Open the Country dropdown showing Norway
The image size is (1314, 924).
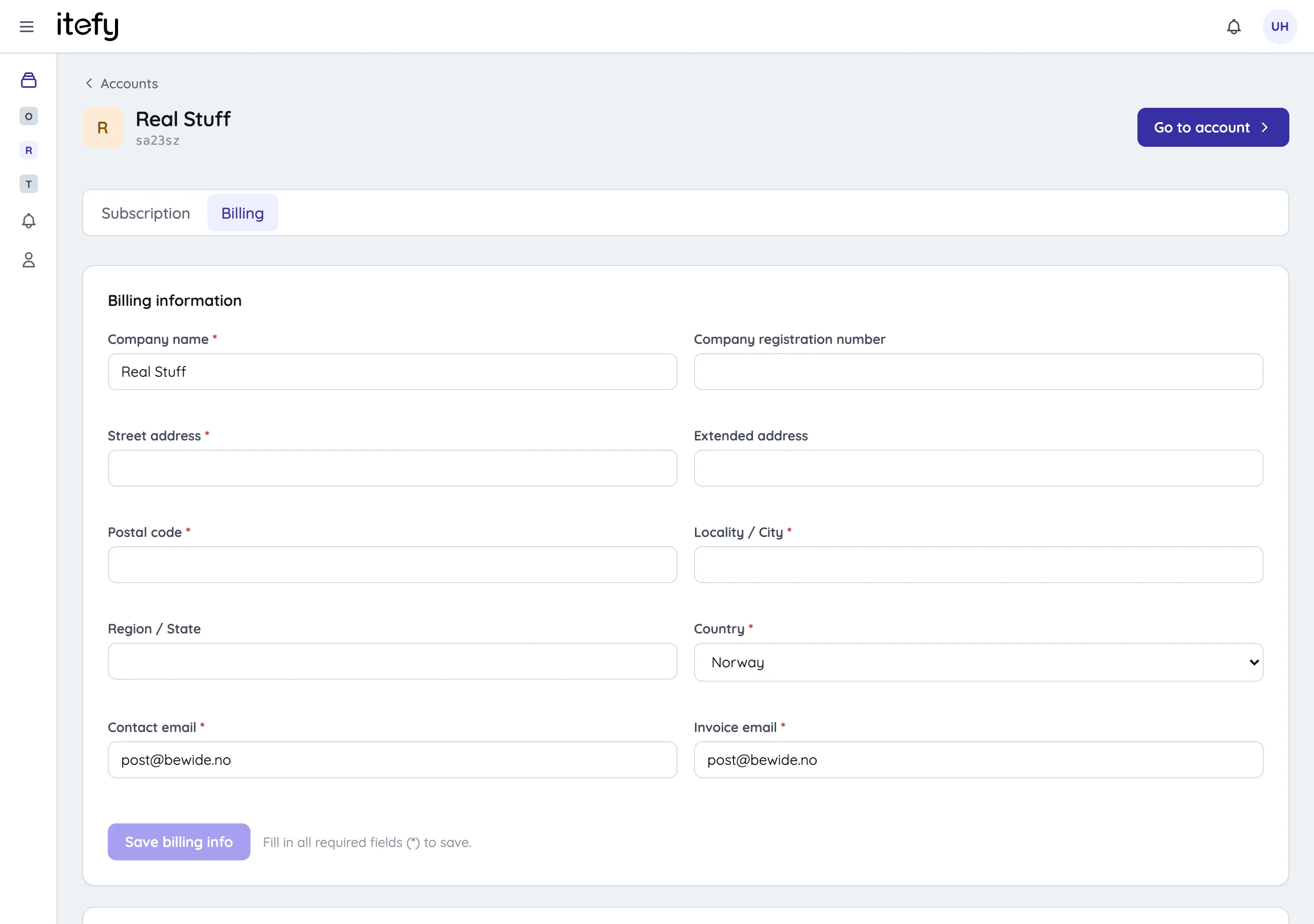tap(978, 662)
